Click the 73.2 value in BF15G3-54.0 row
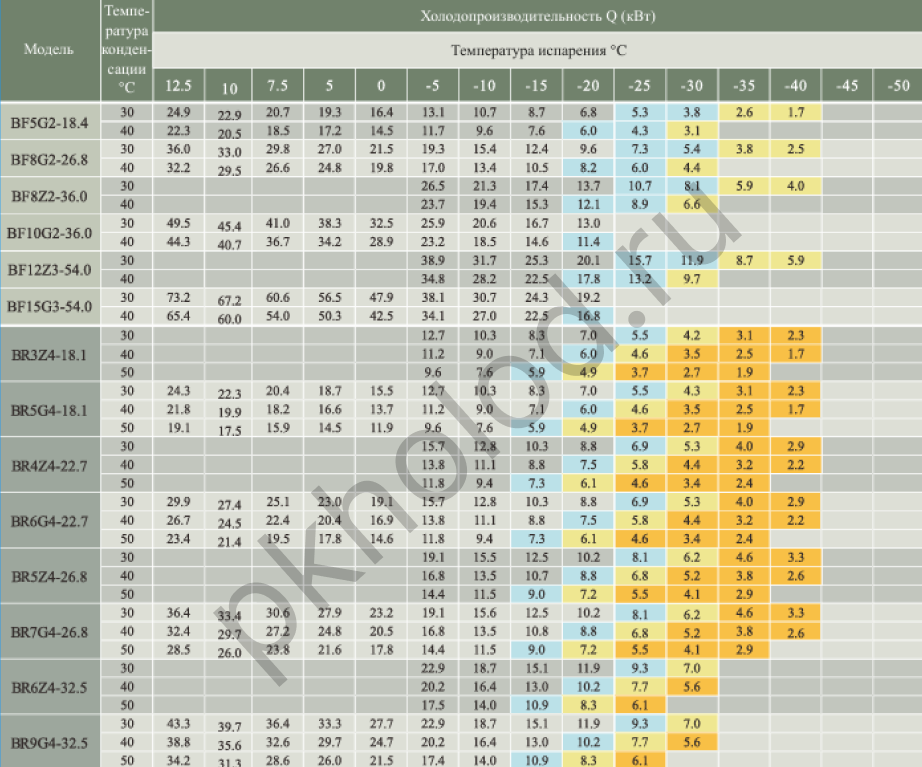 [x=179, y=298]
